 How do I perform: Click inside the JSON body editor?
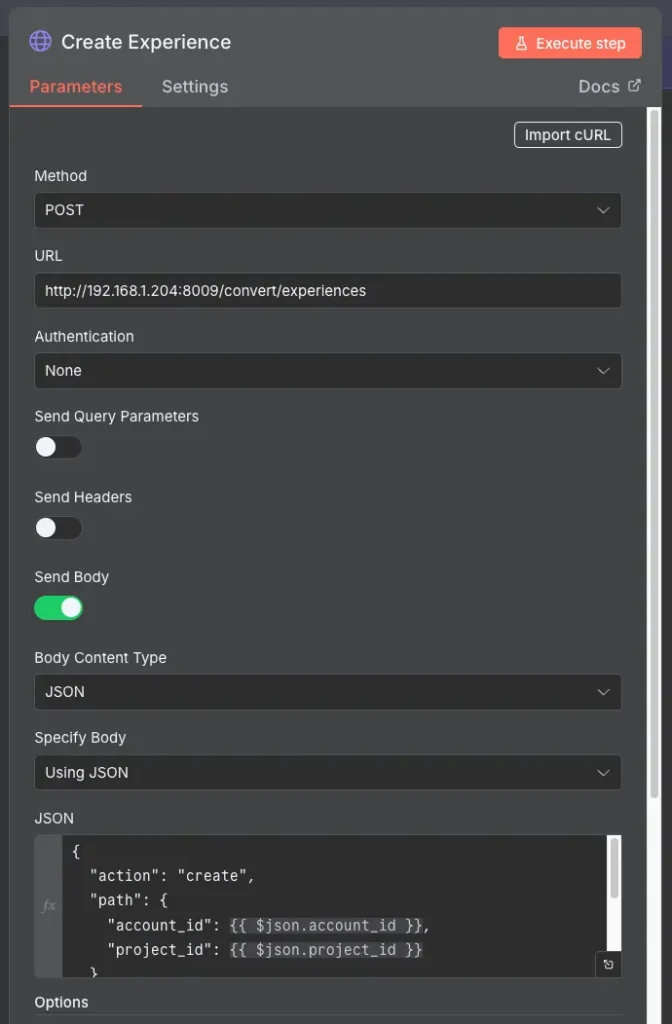pyautogui.click(x=334, y=906)
